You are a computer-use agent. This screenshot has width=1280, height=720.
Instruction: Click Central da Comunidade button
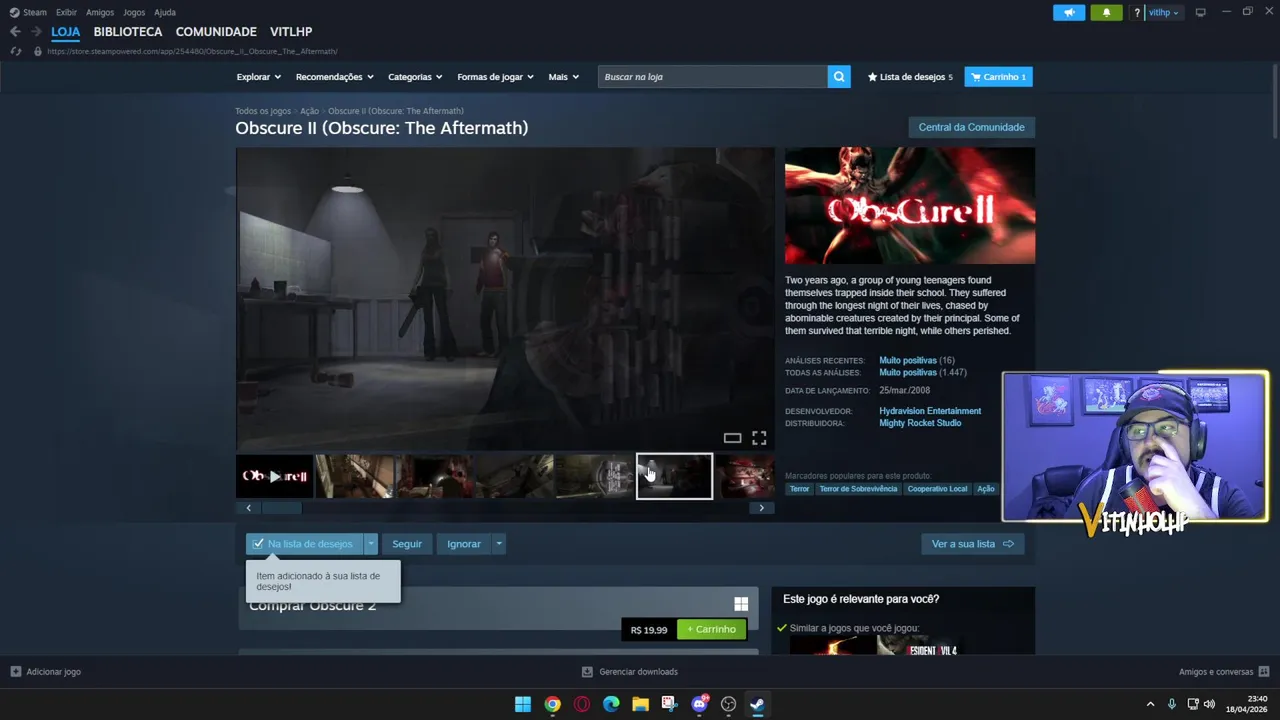pos(971,127)
